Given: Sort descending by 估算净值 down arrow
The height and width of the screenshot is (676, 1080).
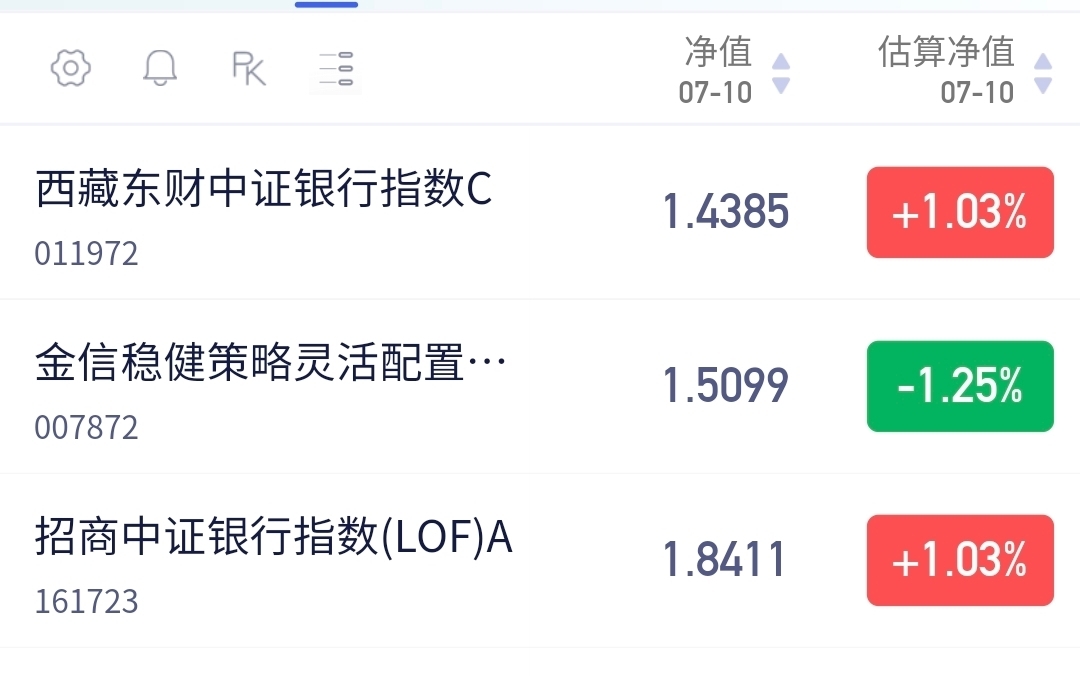Looking at the screenshot, I should pyautogui.click(x=1043, y=85).
